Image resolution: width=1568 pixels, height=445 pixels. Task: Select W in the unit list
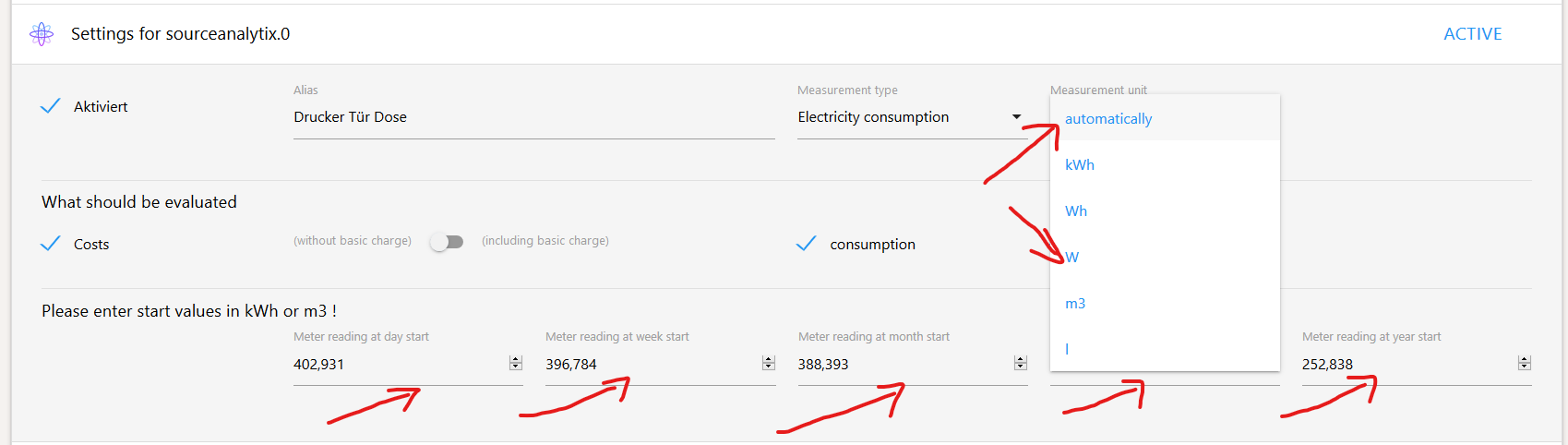(1072, 258)
